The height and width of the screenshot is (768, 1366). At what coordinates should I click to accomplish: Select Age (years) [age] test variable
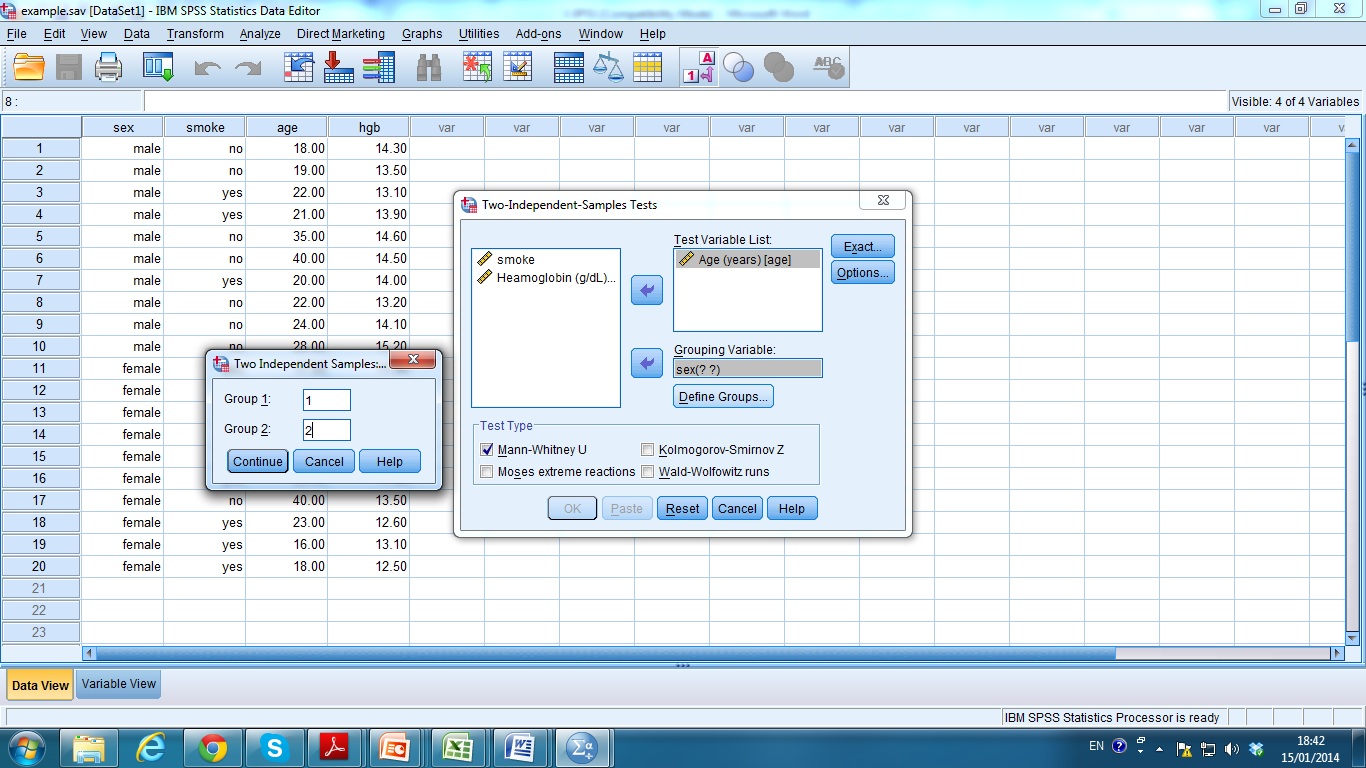click(x=747, y=259)
